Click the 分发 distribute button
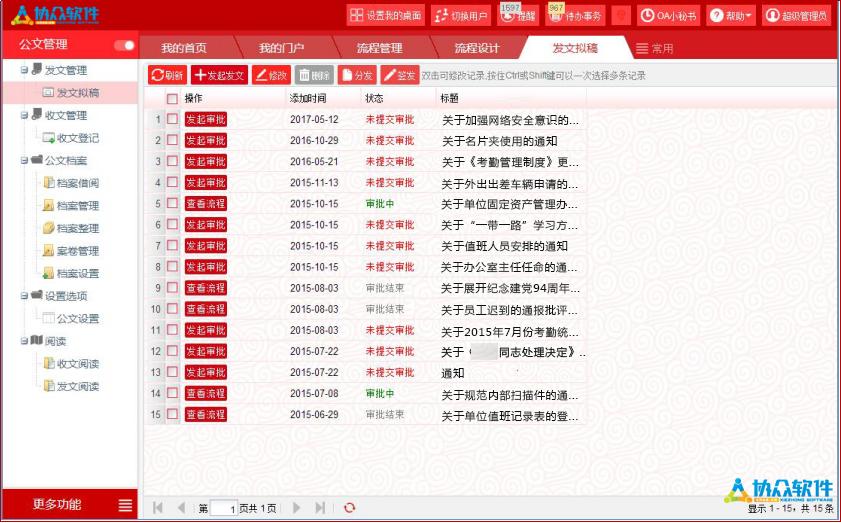The width and height of the screenshot is (841, 523). pos(357,75)
